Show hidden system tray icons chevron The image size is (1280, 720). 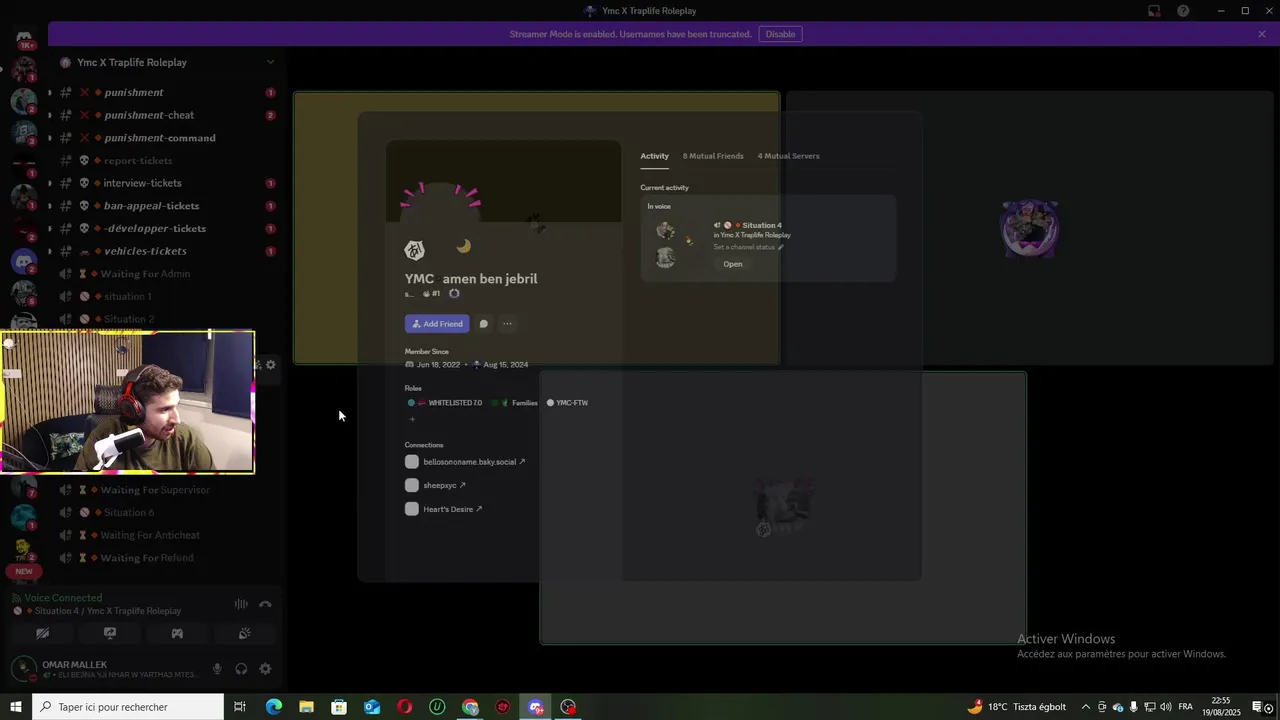coord(1086,707)
